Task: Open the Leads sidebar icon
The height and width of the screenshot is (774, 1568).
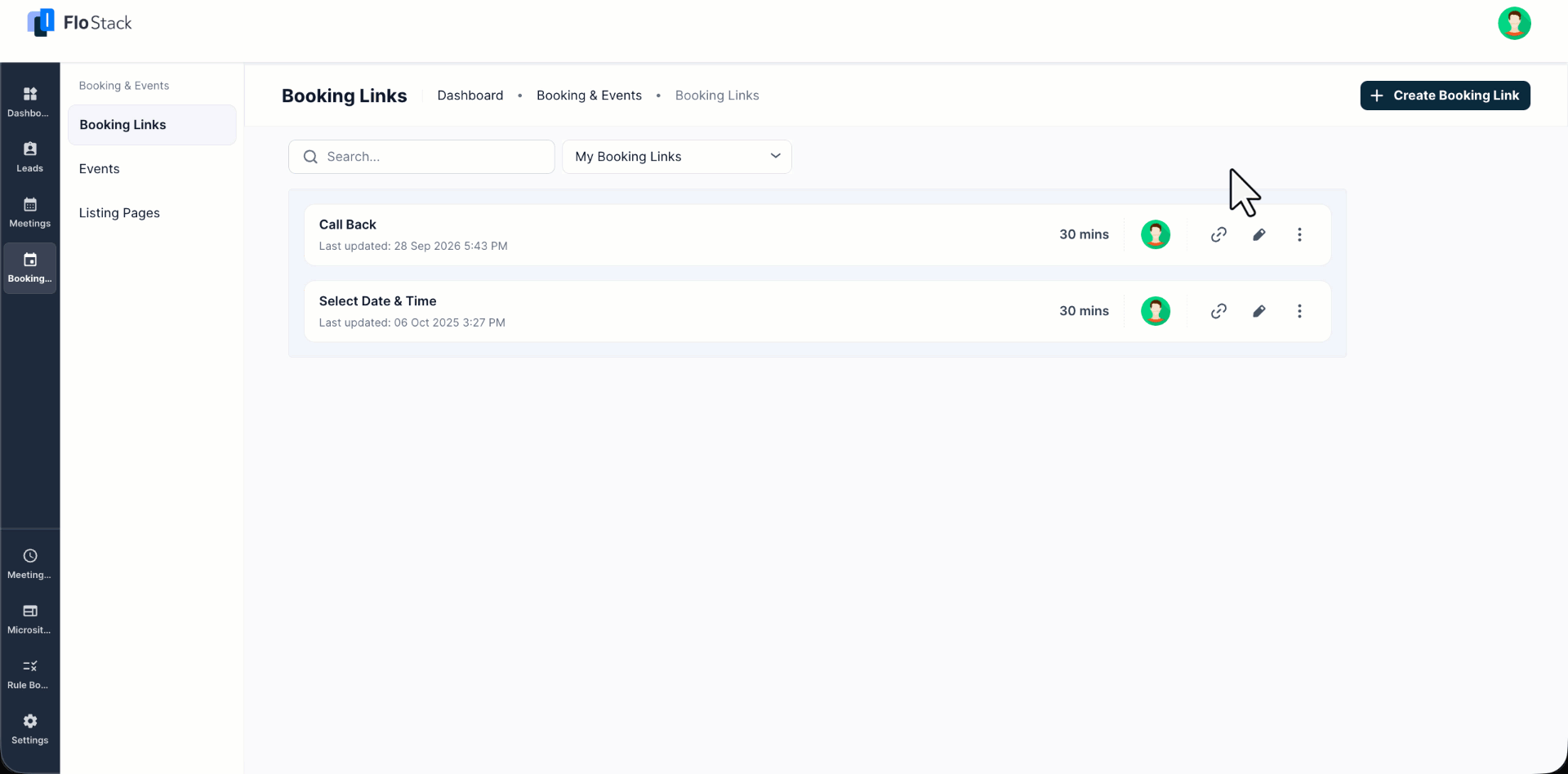Action: coord(29,157)
